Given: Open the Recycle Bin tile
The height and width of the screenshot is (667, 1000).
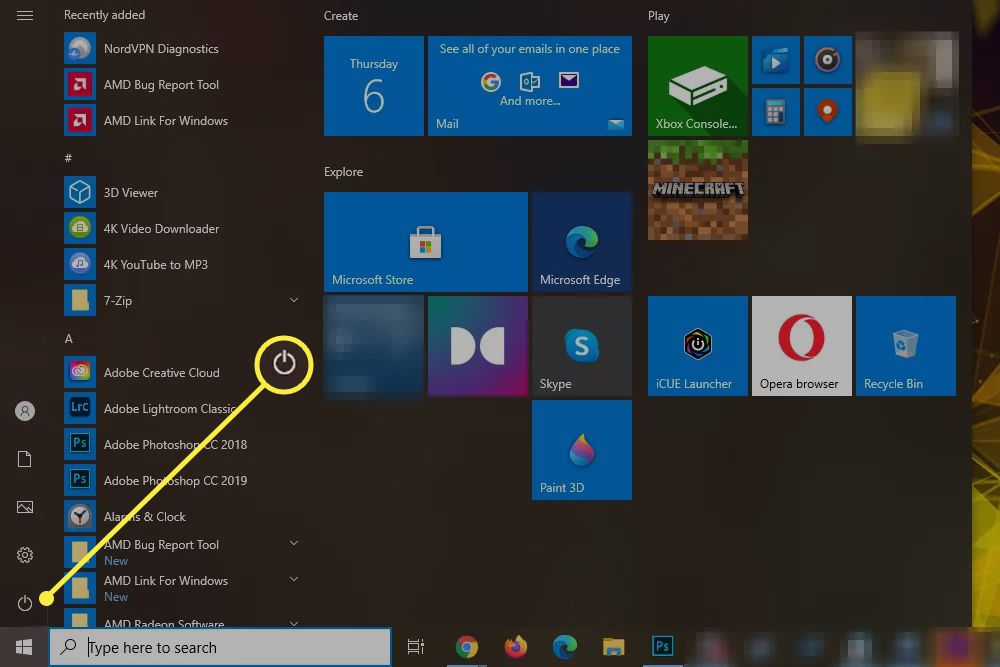Looking at the screenshot, I should (x=905, y=345).
